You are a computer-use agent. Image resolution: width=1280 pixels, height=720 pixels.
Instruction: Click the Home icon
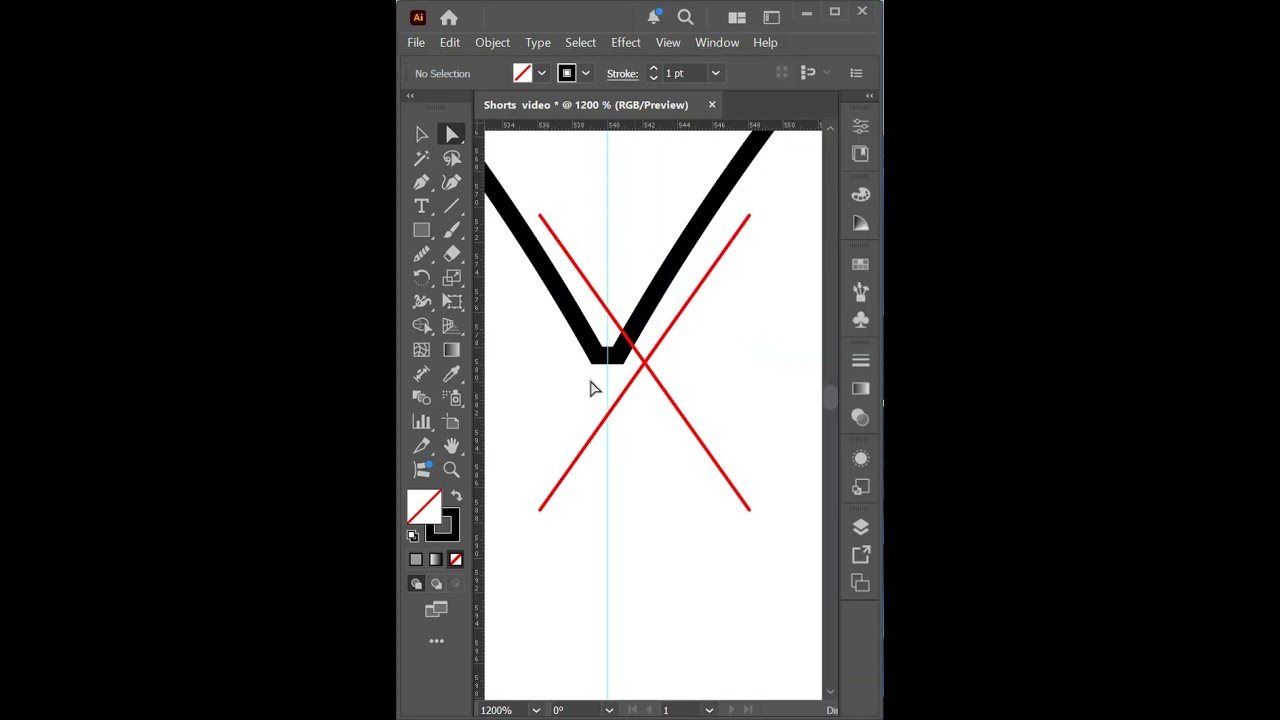[x=449, y=17]
